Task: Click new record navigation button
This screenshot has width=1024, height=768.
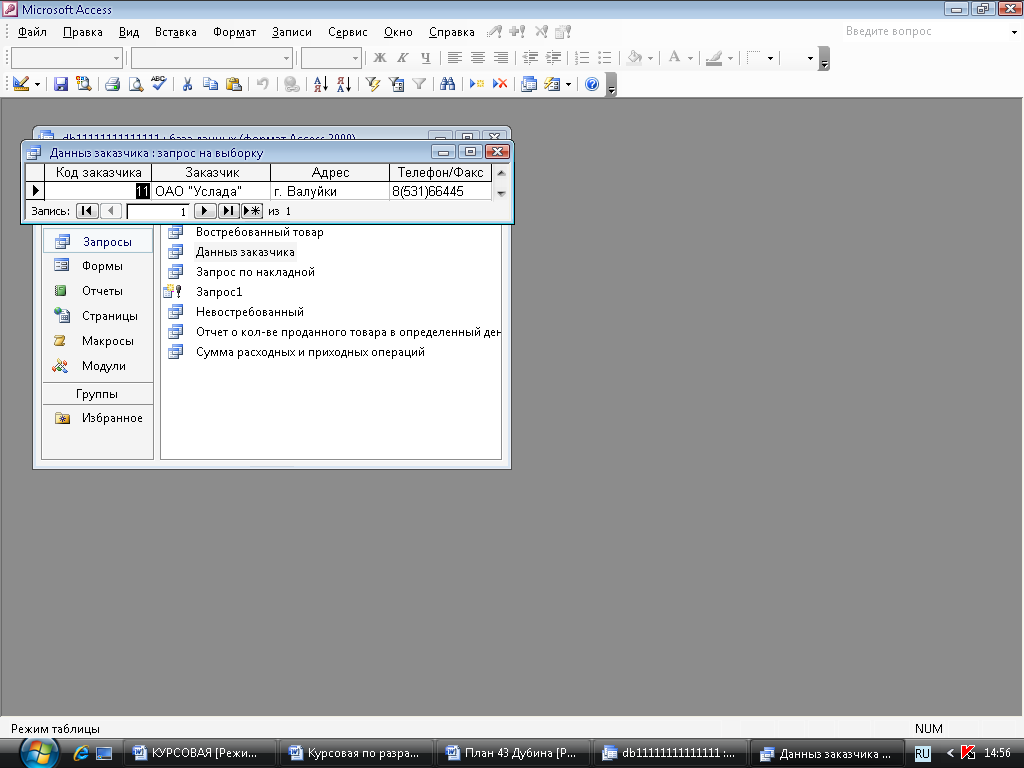Action: [x=251, y=211]
